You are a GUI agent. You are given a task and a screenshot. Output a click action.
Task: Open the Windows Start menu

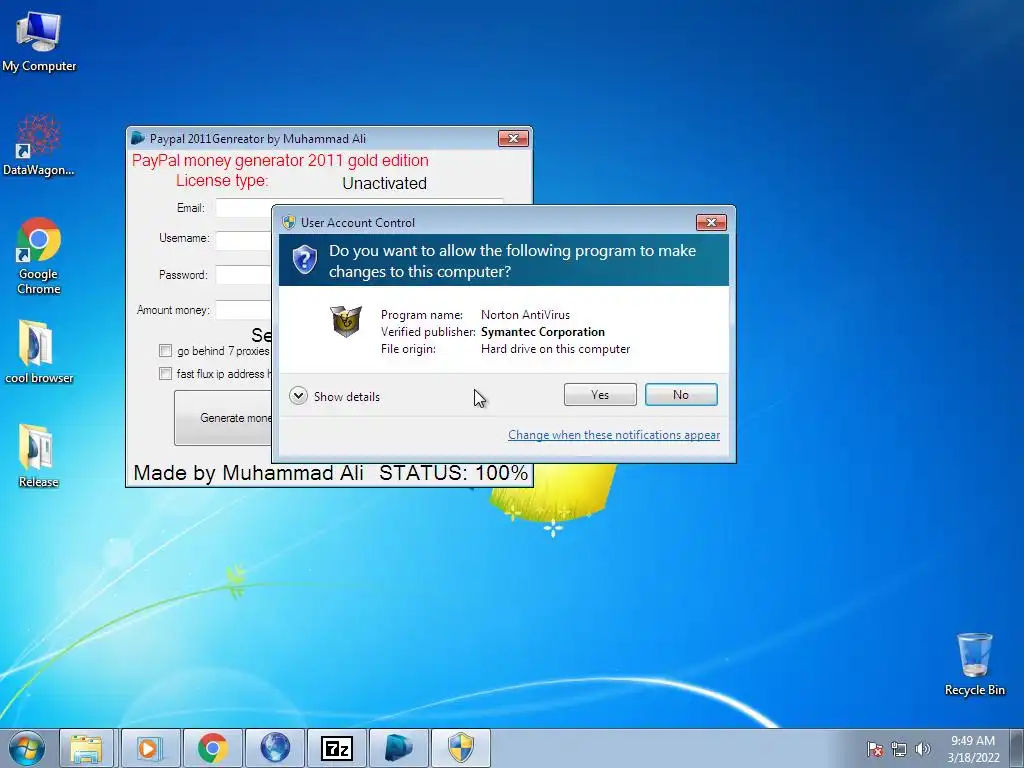coord(26,748)
